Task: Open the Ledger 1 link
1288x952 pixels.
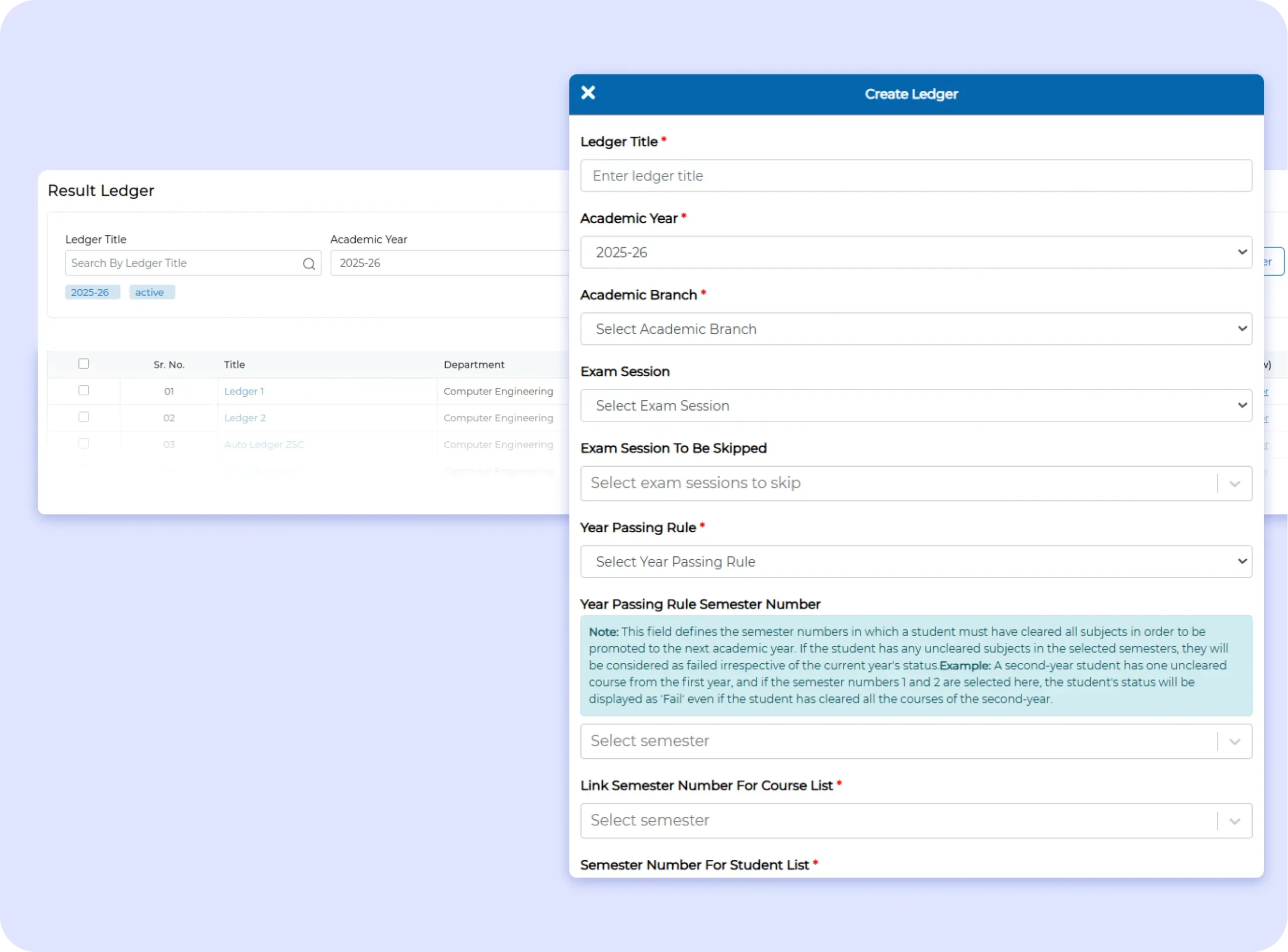Action: tap(244, 391)
